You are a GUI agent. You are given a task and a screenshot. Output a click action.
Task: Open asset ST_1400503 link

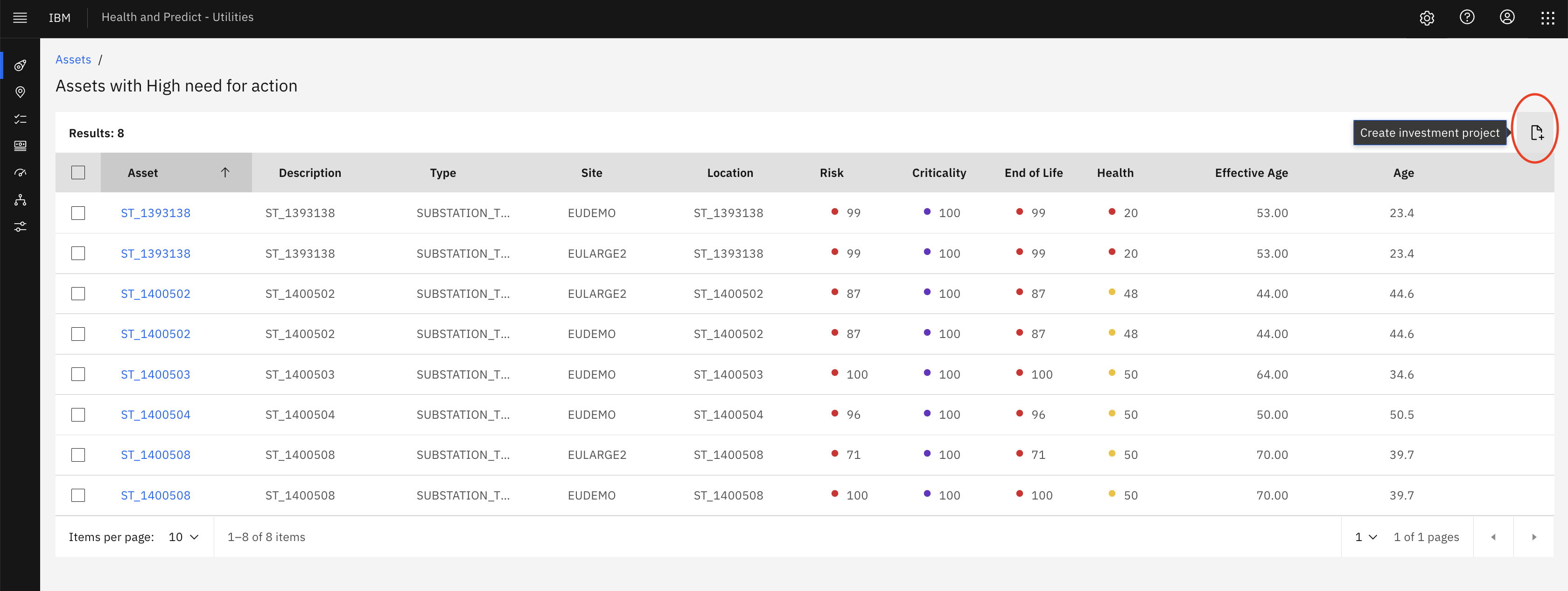(155, 374)
